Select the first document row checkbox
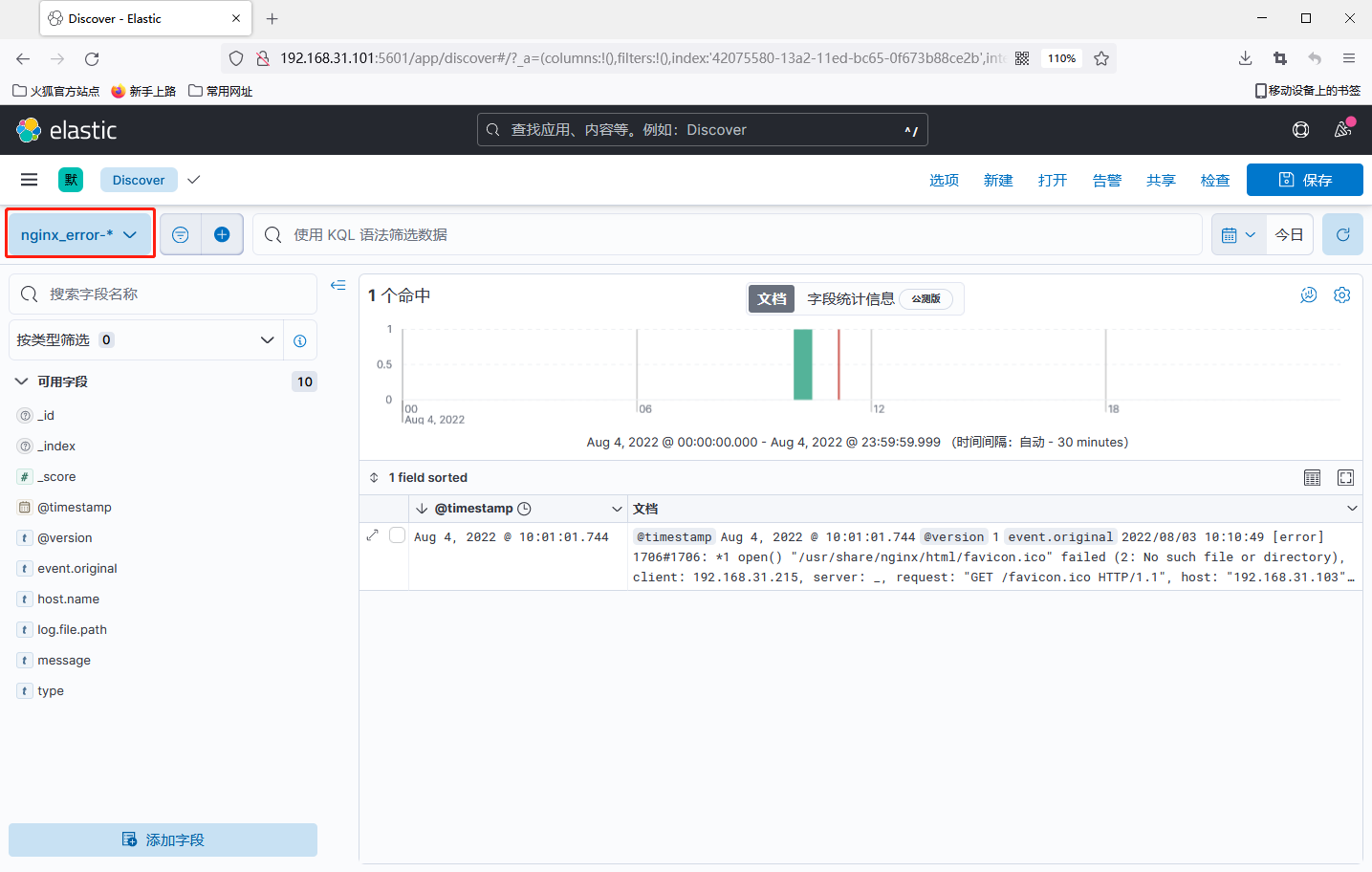The image size is (1372, 872). 397,535
